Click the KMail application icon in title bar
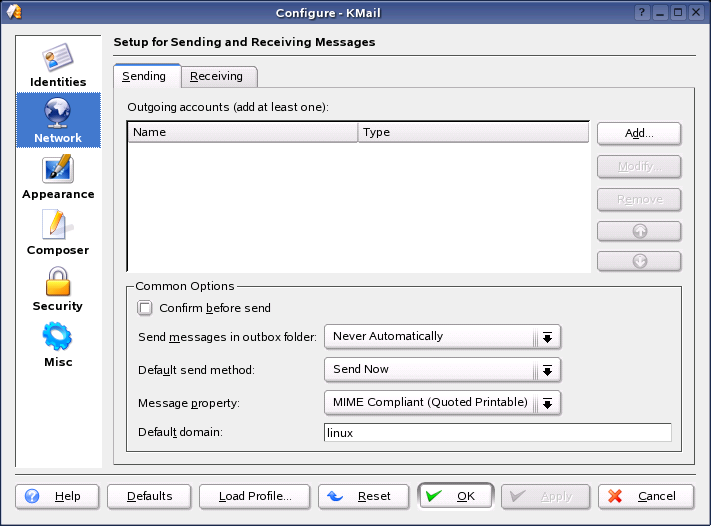 click(14, 12)
